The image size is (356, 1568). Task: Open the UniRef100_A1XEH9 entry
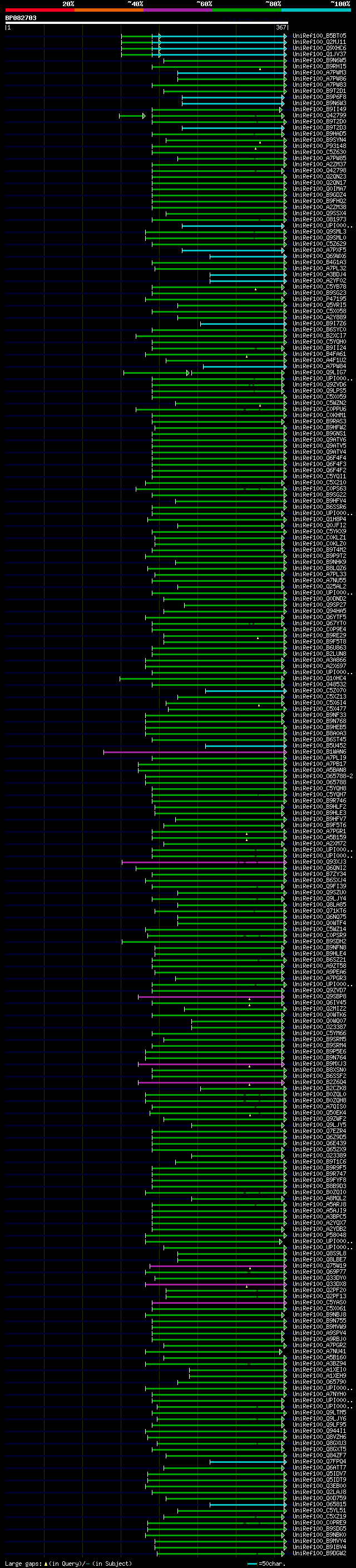[x=319, y=1376]
